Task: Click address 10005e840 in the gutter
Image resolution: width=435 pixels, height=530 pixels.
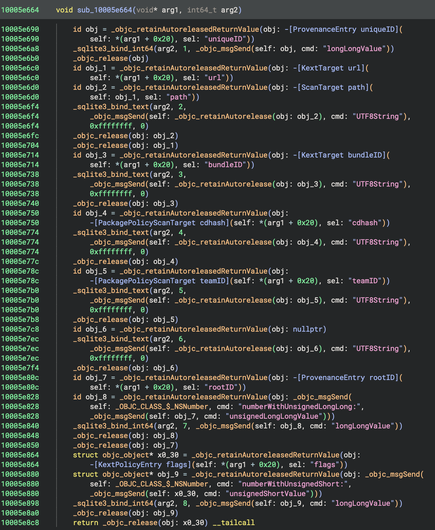Action: coord(20,426)
